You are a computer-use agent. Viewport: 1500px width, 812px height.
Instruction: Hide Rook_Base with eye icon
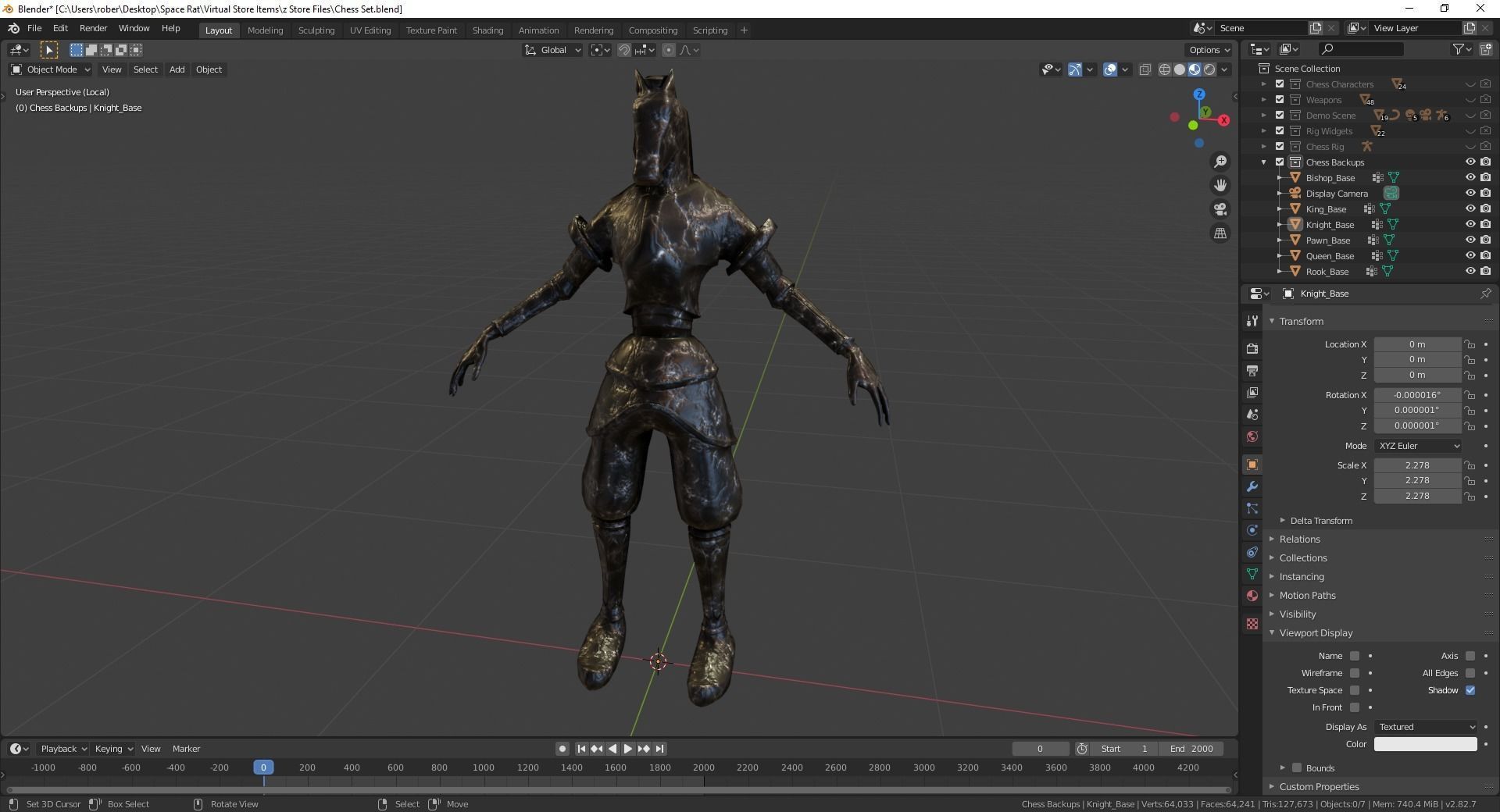point(1470,272)
